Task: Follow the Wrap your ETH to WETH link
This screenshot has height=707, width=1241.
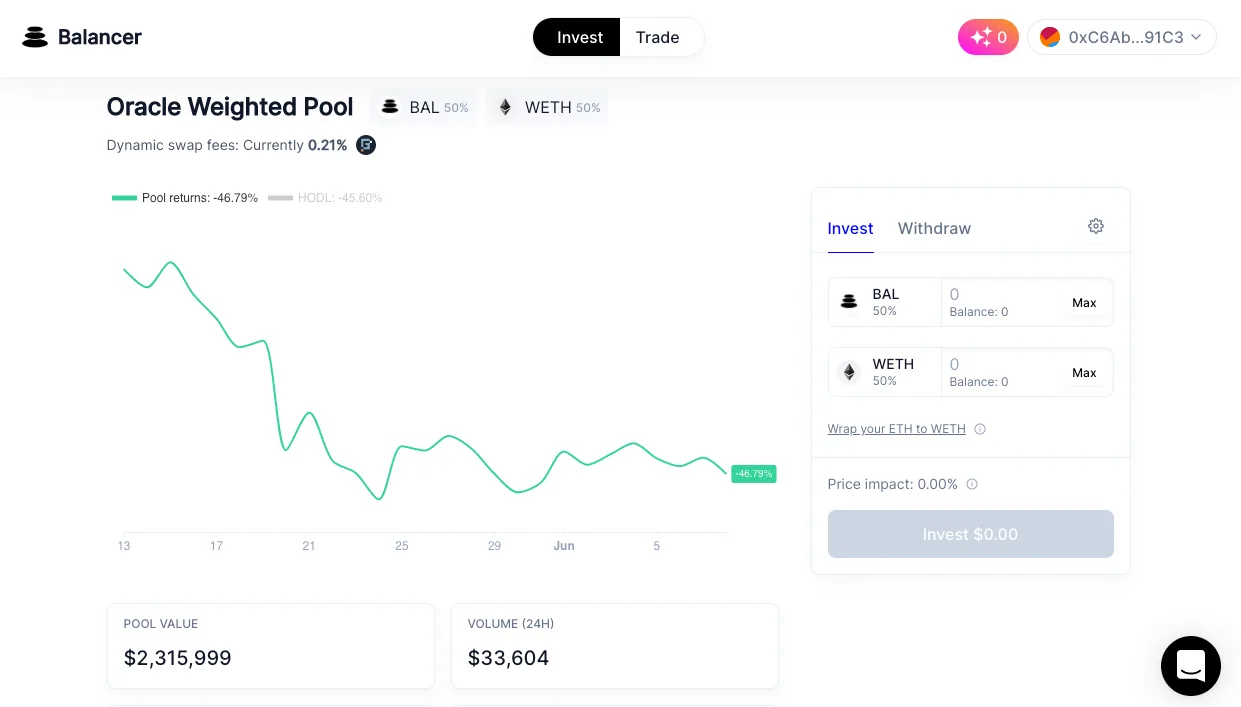Action: point(896,429)
